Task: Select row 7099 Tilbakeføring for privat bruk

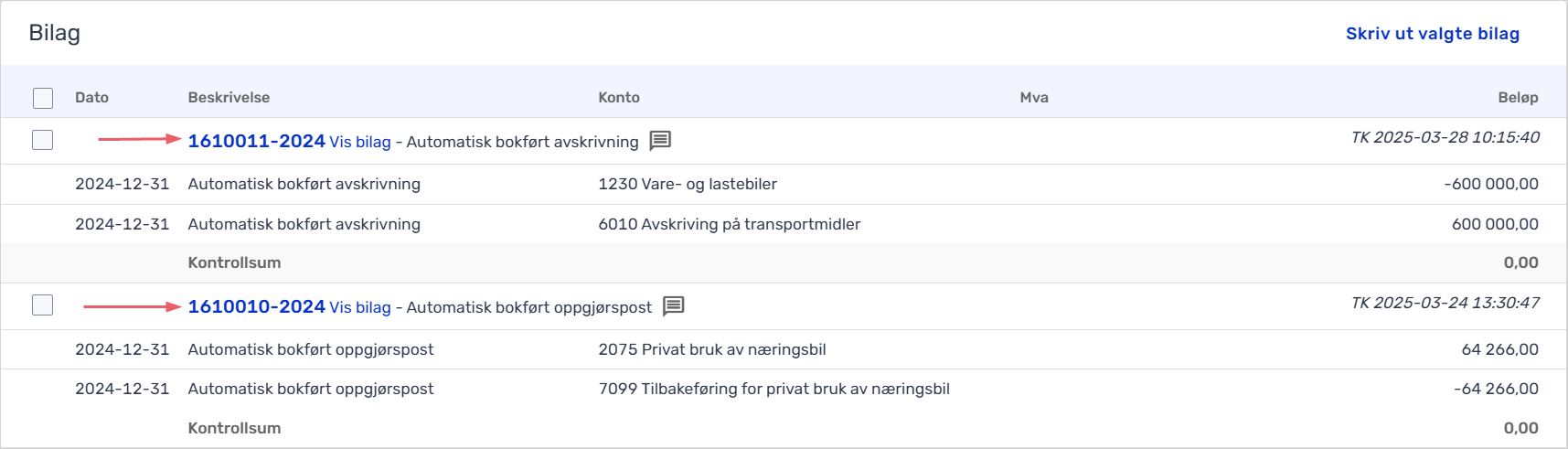Action: click(x=773, y=389)
